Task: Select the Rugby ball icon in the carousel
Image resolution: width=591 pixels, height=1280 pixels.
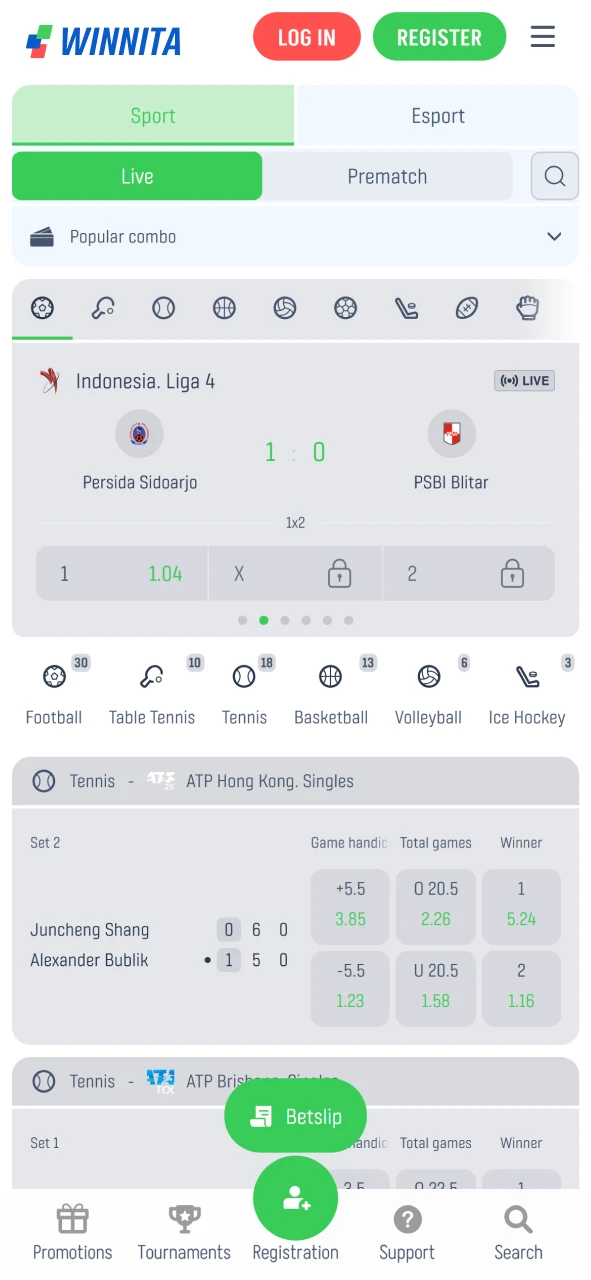Action: [x=467, y=308]
